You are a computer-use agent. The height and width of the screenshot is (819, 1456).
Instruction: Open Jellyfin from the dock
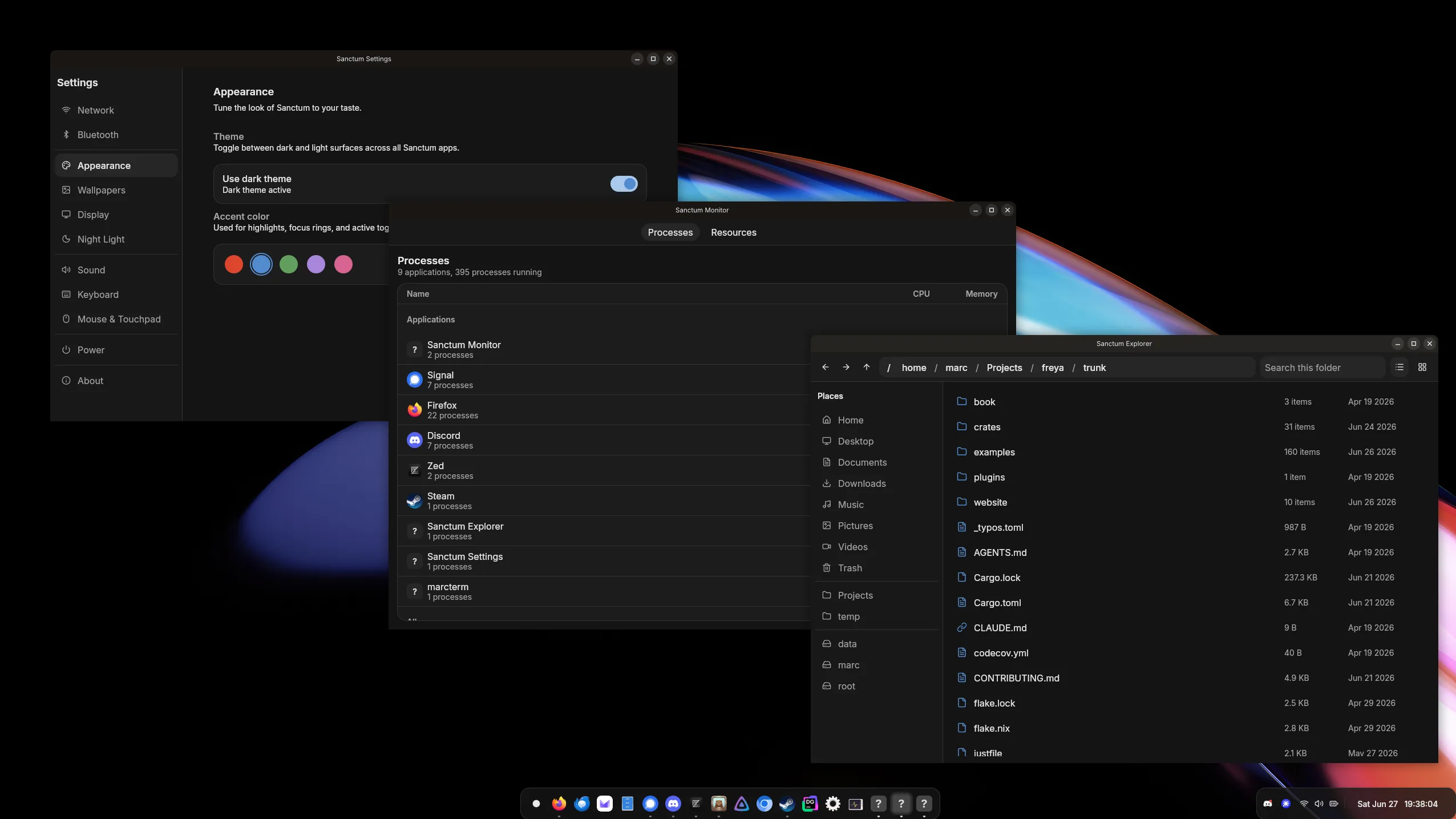741,804
